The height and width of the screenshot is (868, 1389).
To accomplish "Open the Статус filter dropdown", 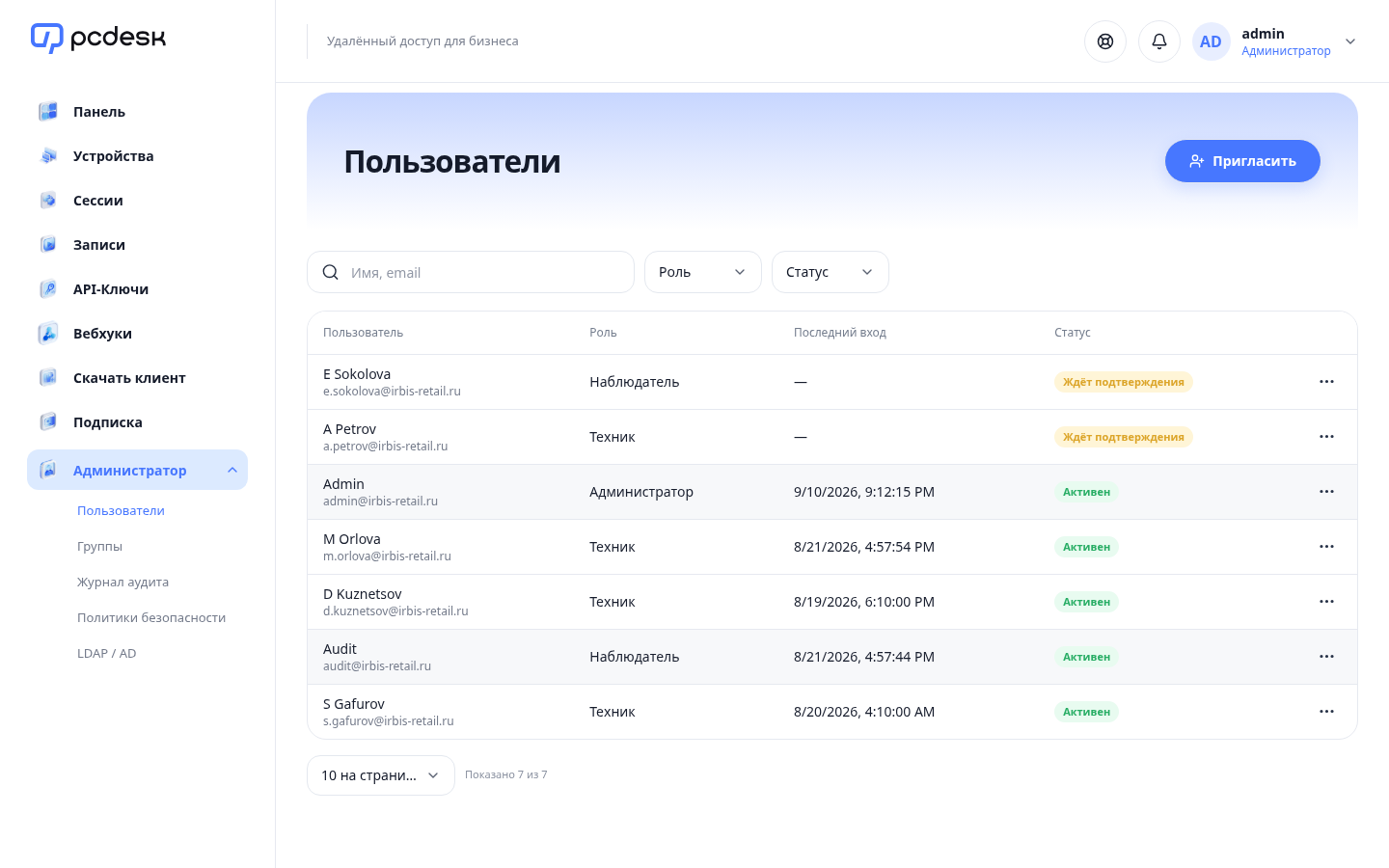I will tap(831, 272).
